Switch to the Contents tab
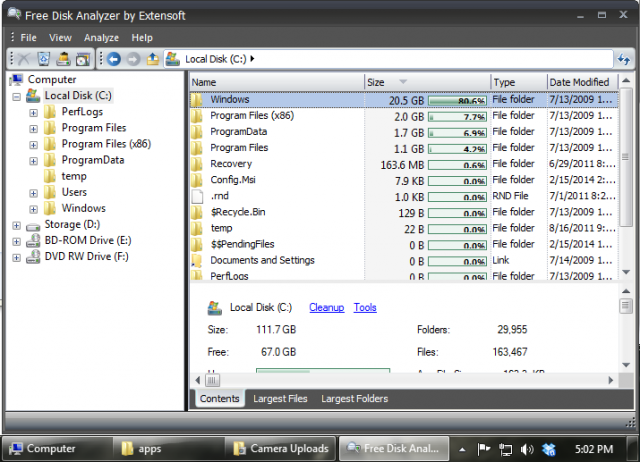This screenshot has height=462, width=640. click(x=220, y=399)
